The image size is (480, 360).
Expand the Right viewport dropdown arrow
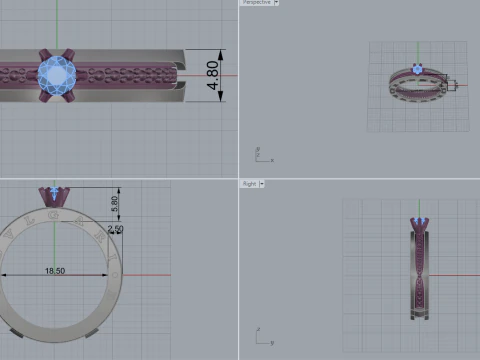tap(262, 184)
